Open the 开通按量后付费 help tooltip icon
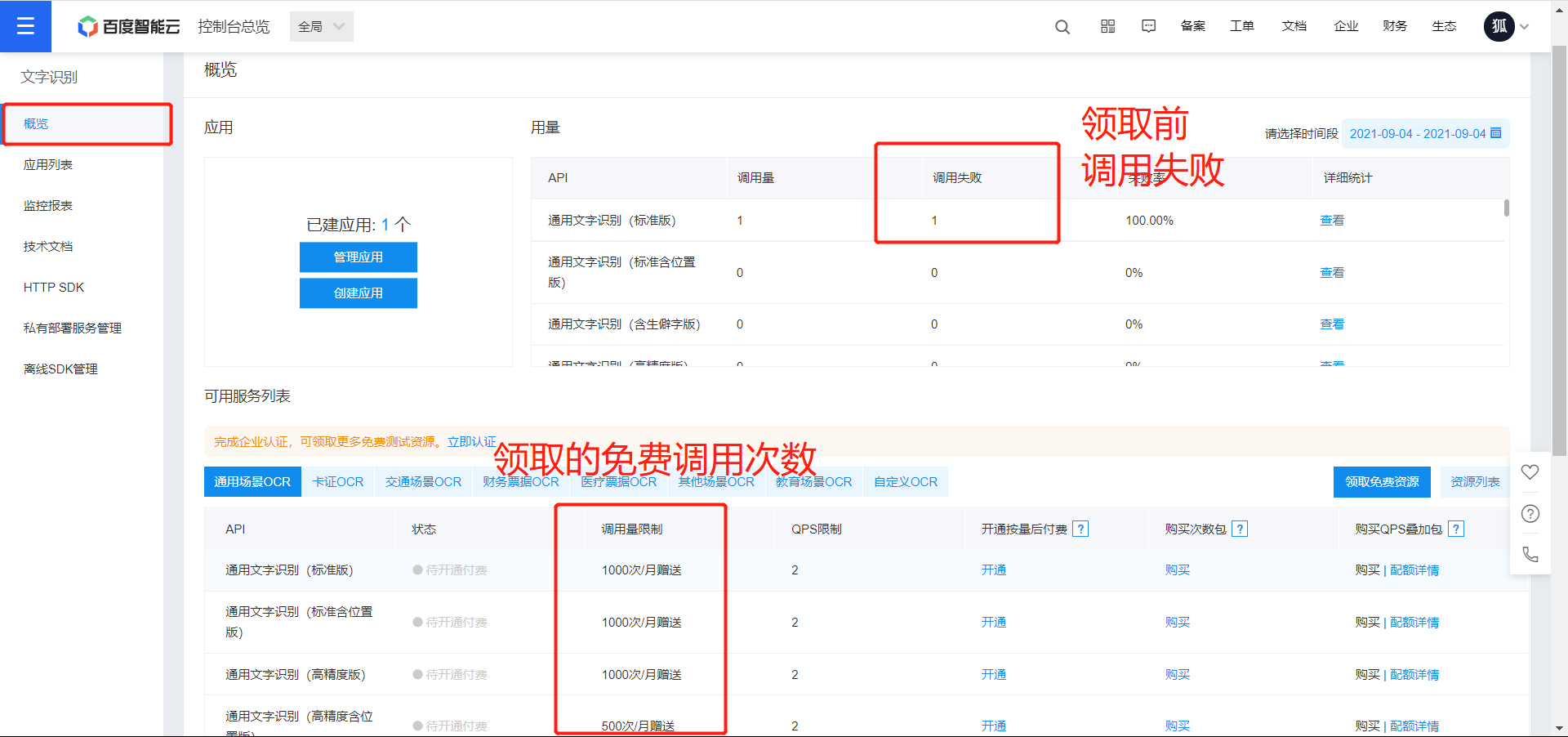The height and width of the screenshot is (737, 1568). point(1081,529)
